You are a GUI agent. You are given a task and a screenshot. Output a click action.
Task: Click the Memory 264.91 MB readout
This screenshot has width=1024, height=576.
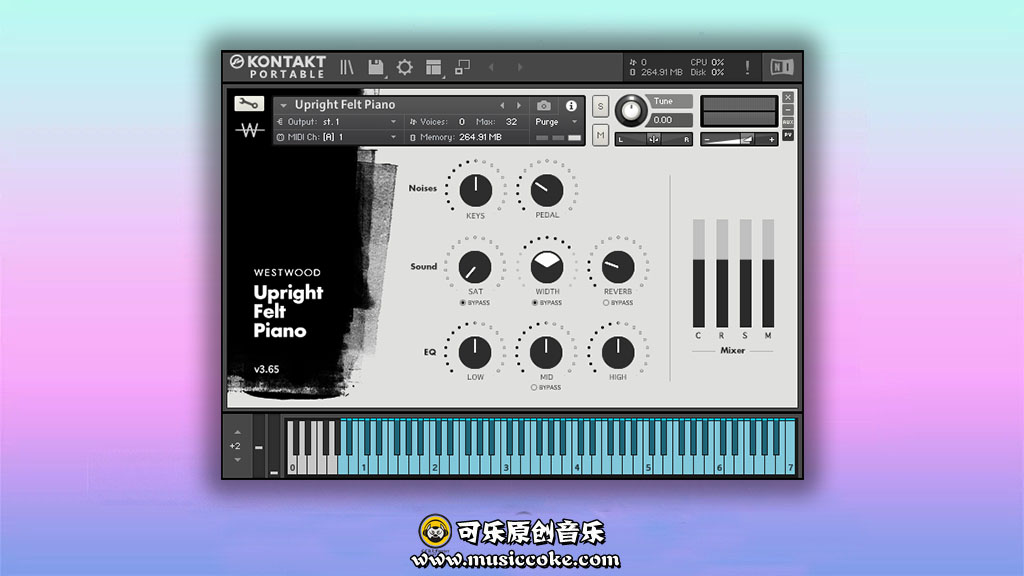[461, 137]
